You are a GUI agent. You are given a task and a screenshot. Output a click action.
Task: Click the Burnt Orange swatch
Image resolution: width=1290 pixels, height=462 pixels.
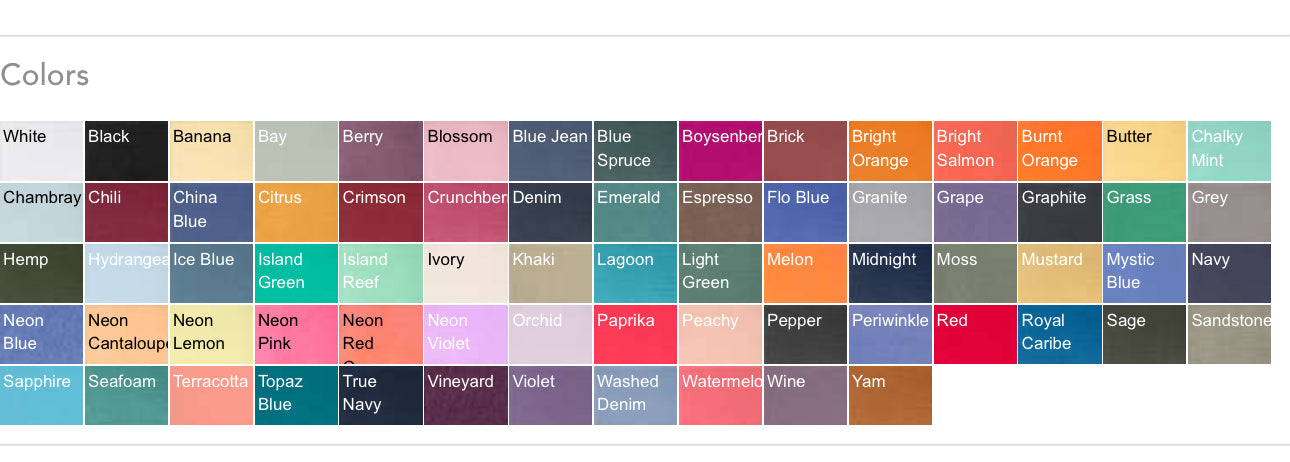pos(1059,151)
